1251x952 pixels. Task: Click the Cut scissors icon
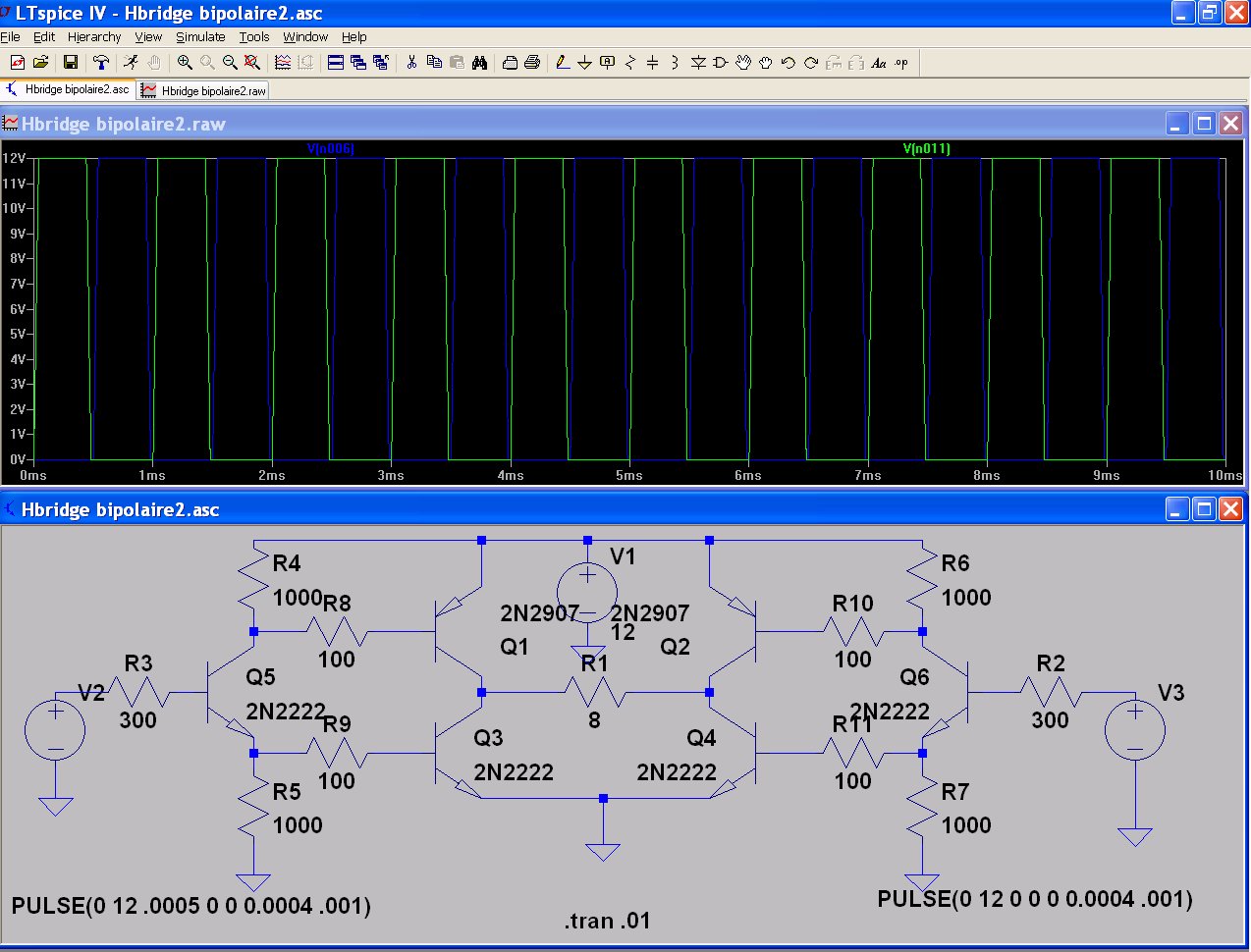(x=411, y=63)
